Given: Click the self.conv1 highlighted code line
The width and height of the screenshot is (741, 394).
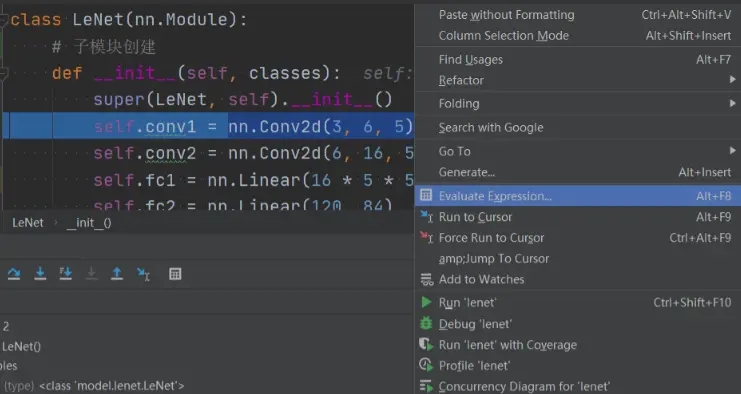Looking at the screenshot, I should pos(208,126).
